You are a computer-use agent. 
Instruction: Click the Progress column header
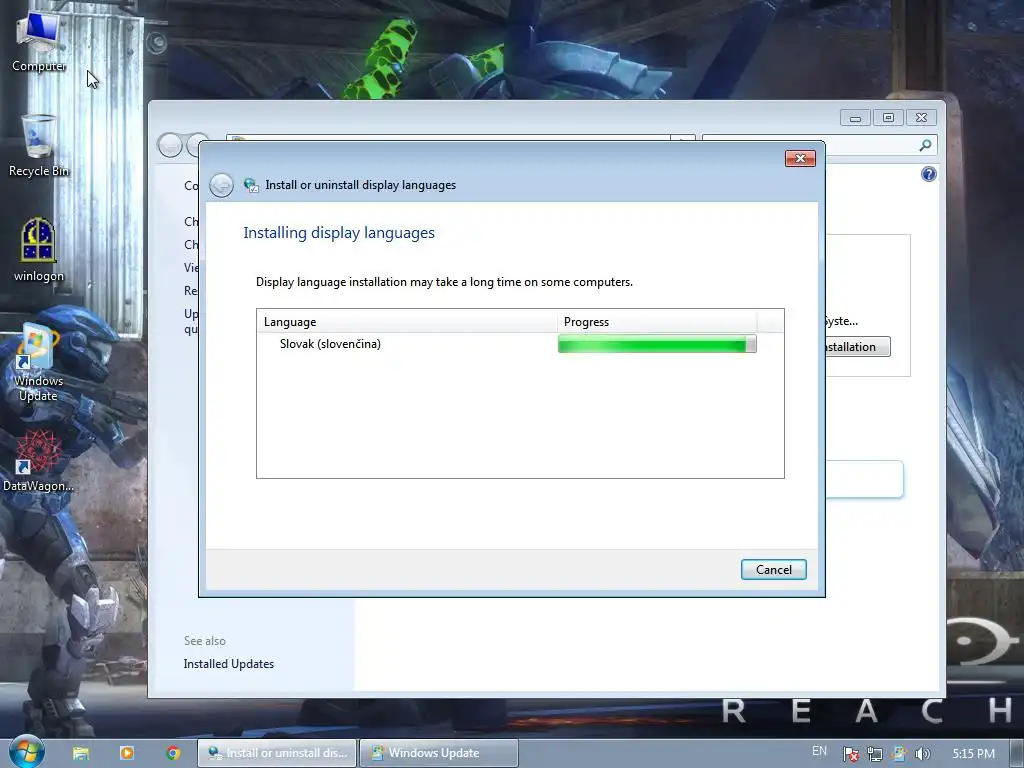(x=657, y=322)
